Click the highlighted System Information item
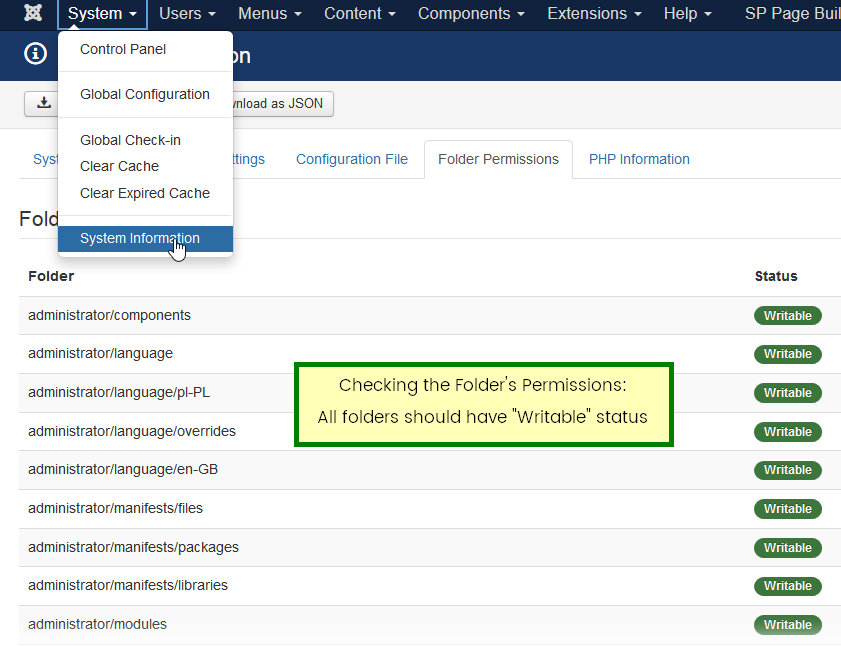This screenshot has width=841, height=647. point(140,238)
